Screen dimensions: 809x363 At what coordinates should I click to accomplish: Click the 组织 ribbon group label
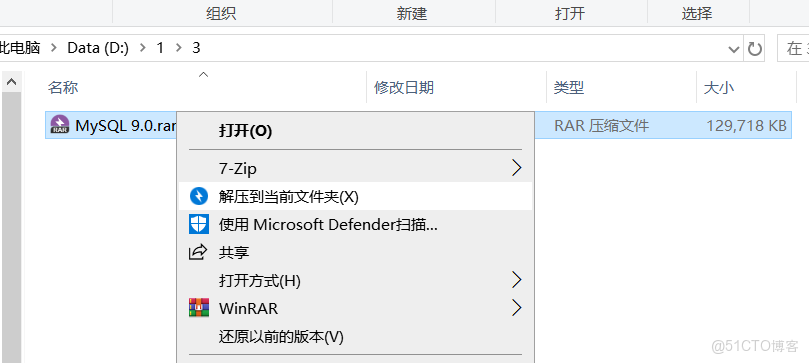pyautogui.click(x=221, y=13)
